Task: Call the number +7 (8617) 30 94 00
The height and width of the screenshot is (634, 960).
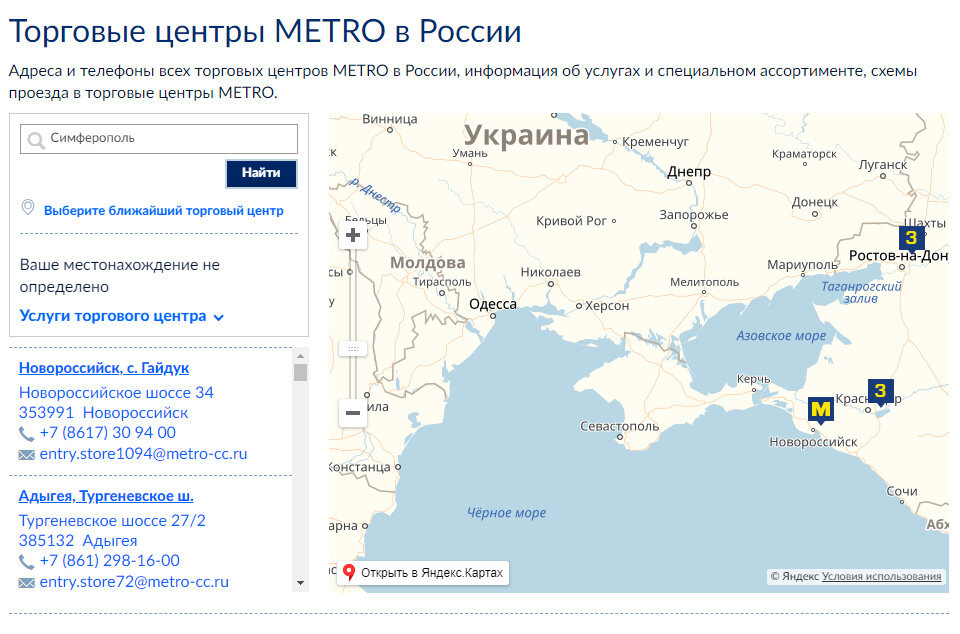Action: [108, 433]
